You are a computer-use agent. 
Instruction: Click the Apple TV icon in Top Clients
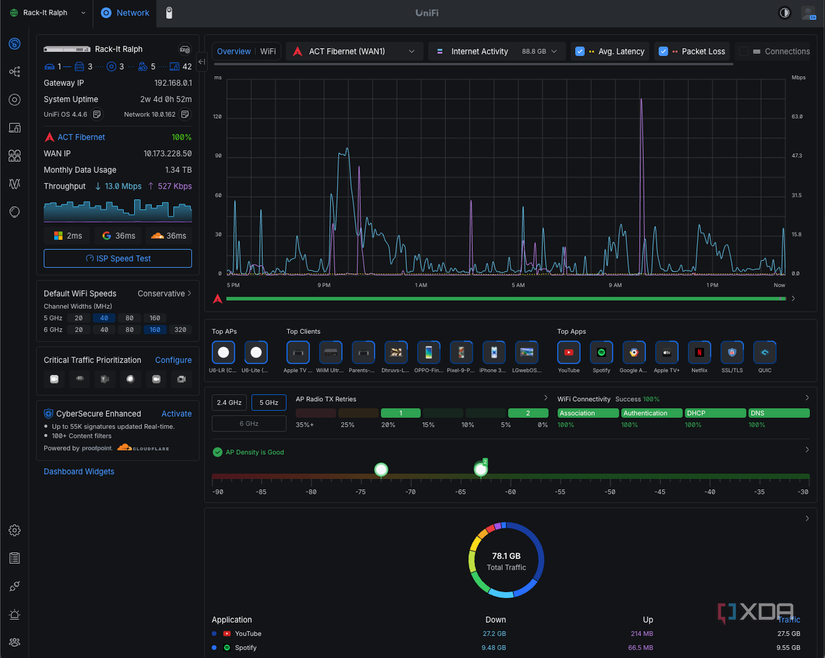[x=296, y=353]
